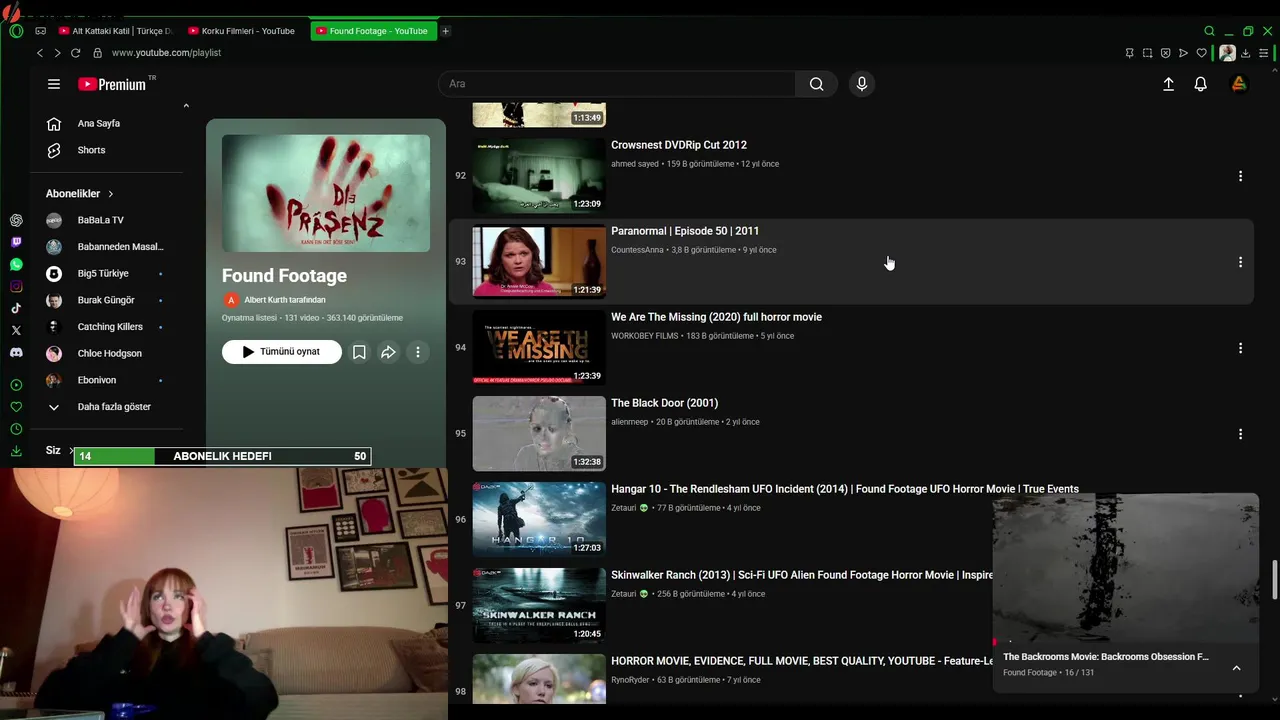1280x720 pixels.
Task: Click the pin icon in address bar
Action: point(1129,53)
